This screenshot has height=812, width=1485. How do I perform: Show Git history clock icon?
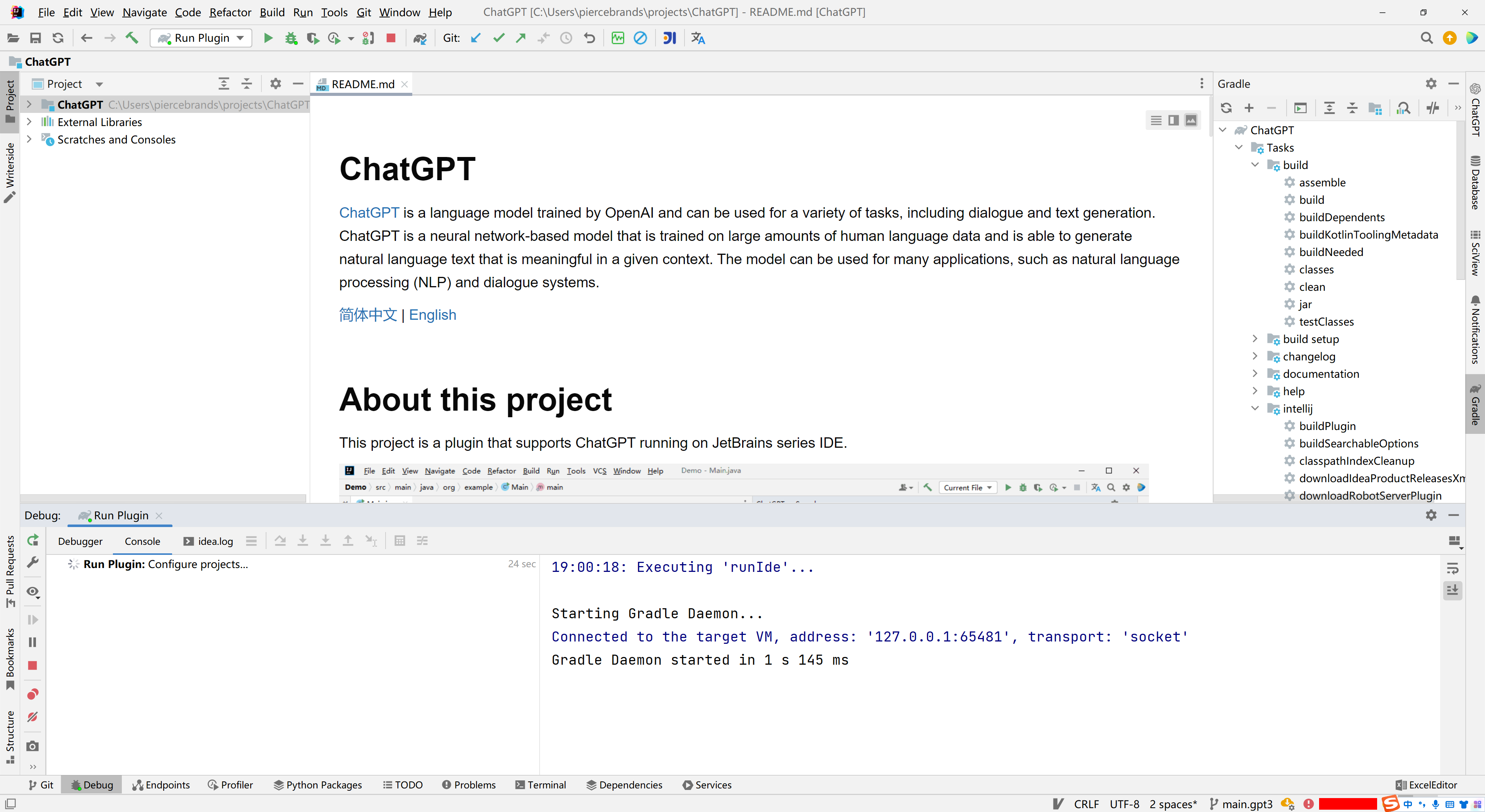coord(566,38)
